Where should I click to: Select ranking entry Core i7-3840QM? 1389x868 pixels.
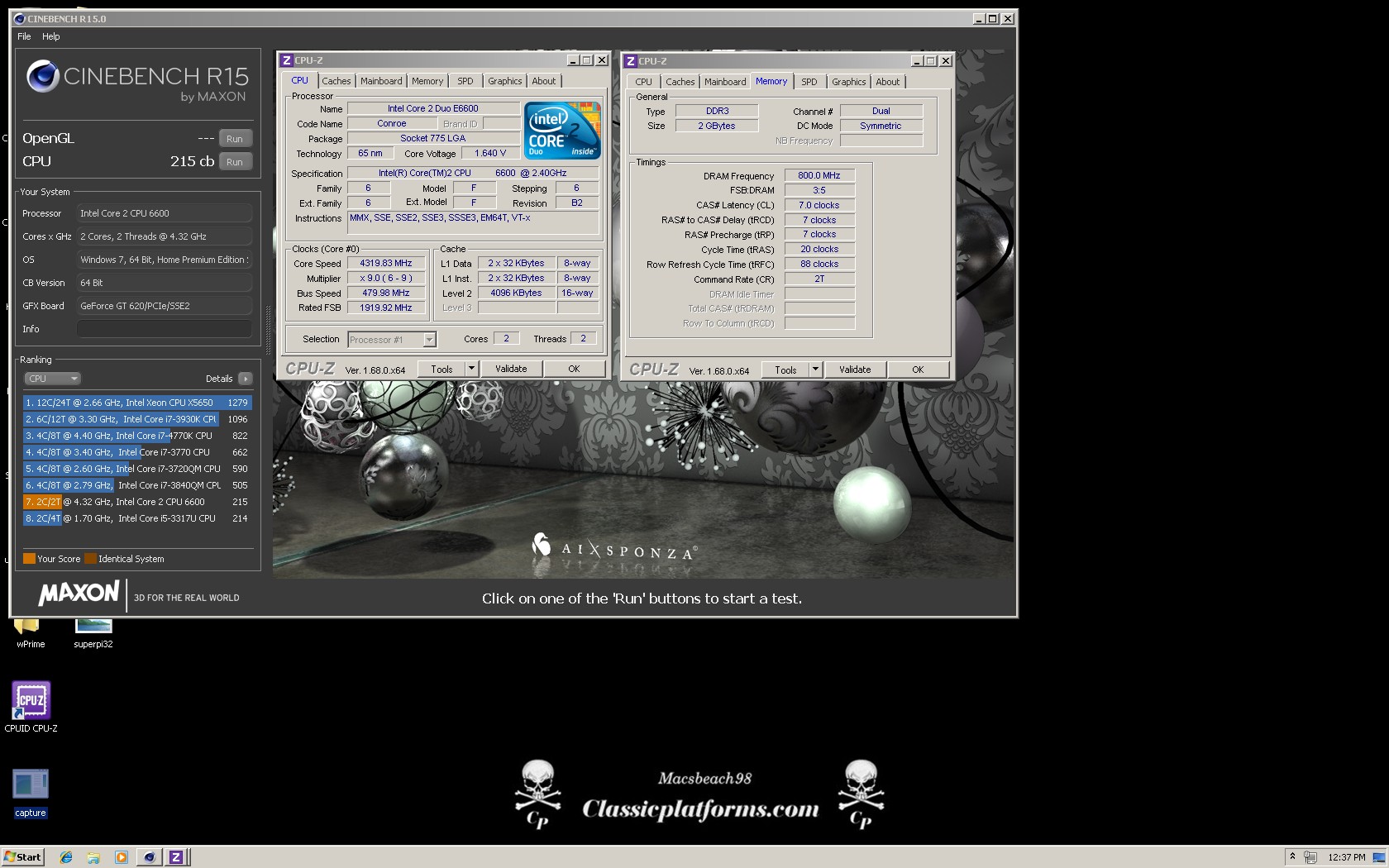pos(137,485)
